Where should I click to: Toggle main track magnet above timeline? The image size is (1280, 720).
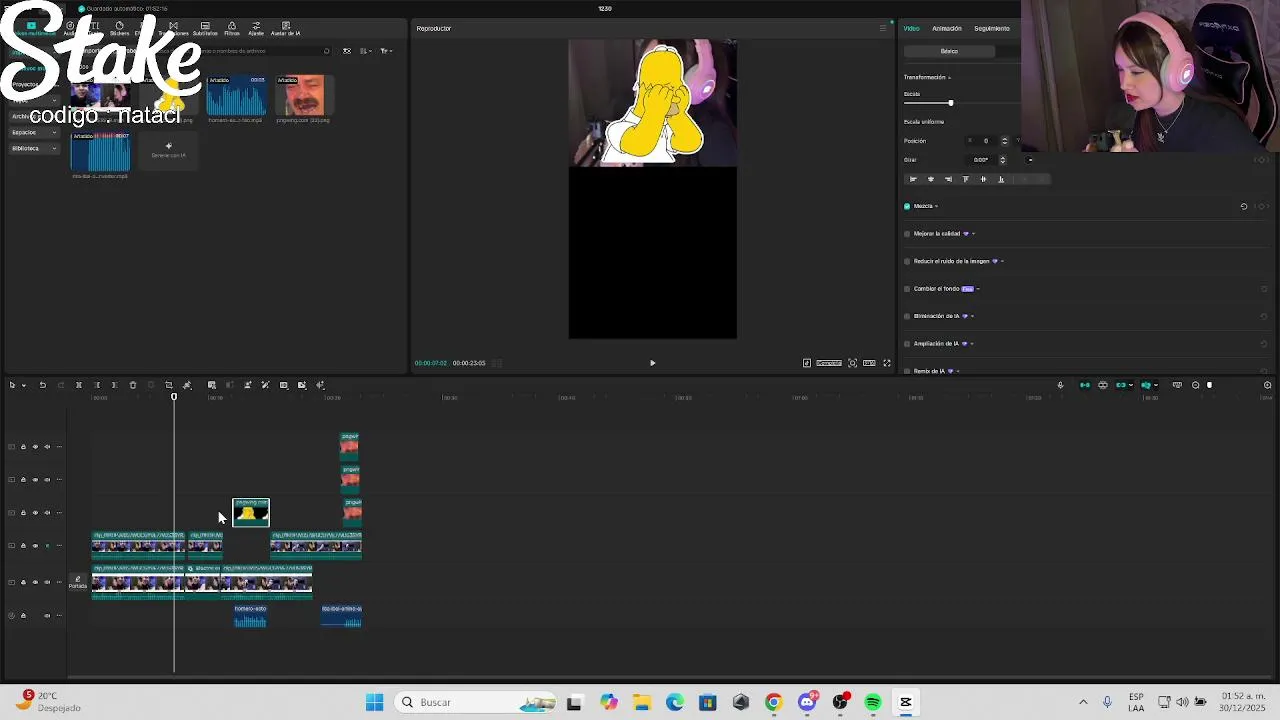1085,385
